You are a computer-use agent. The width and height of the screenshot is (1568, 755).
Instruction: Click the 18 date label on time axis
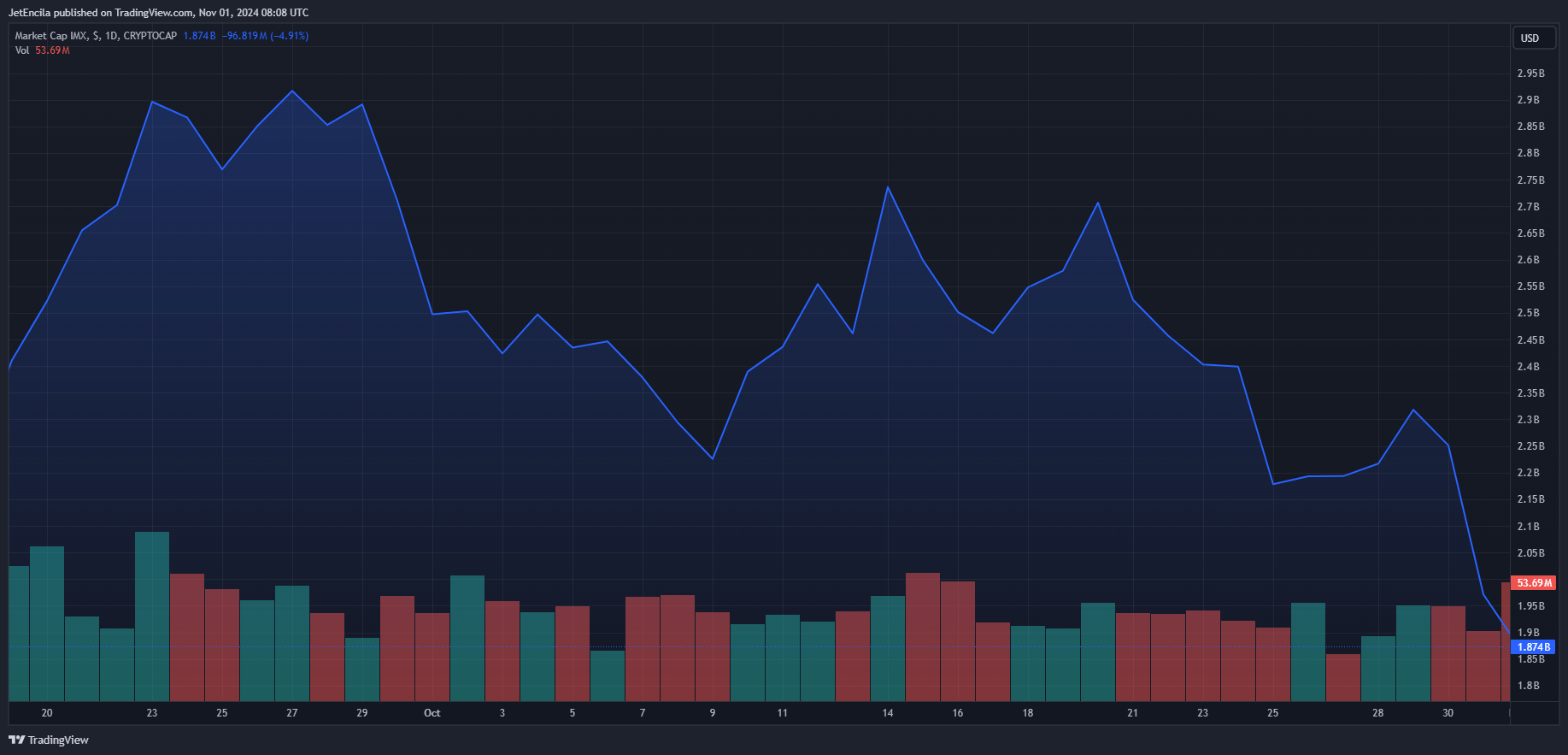pos(1028,713)
